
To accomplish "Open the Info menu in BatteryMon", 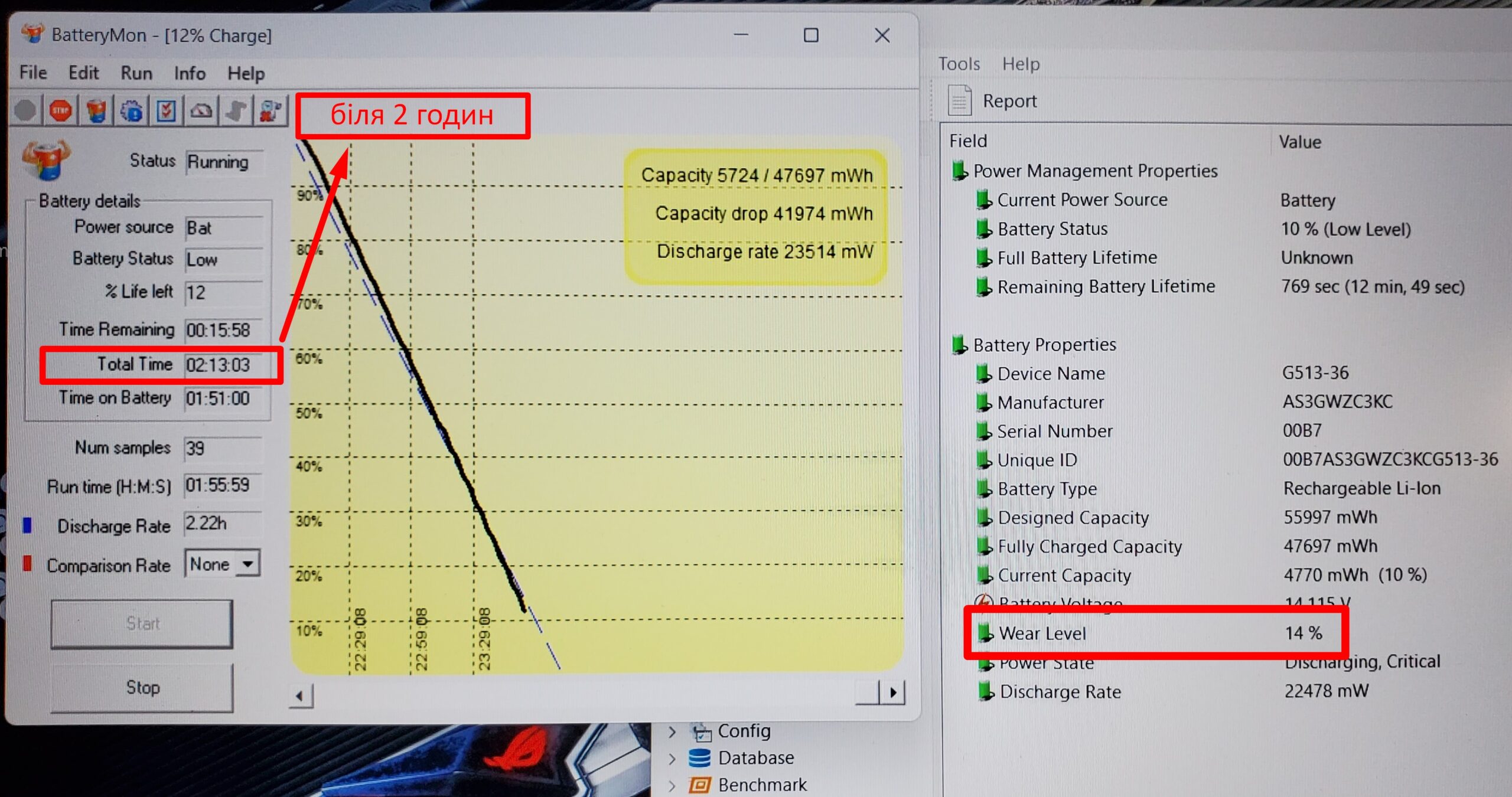I will tap(190, 73).
